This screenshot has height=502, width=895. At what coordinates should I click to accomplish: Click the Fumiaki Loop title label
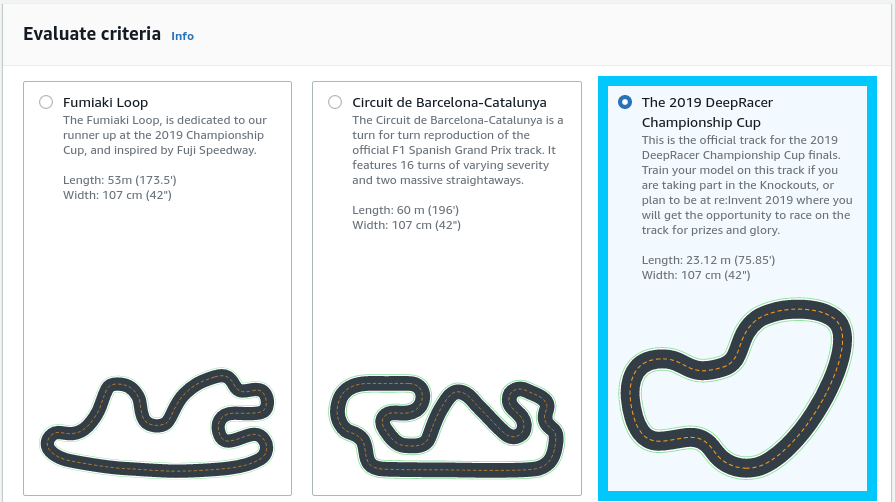[105, 102]
